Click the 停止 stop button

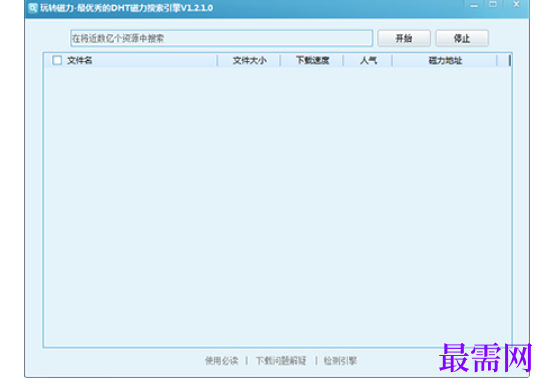[462, 38]
